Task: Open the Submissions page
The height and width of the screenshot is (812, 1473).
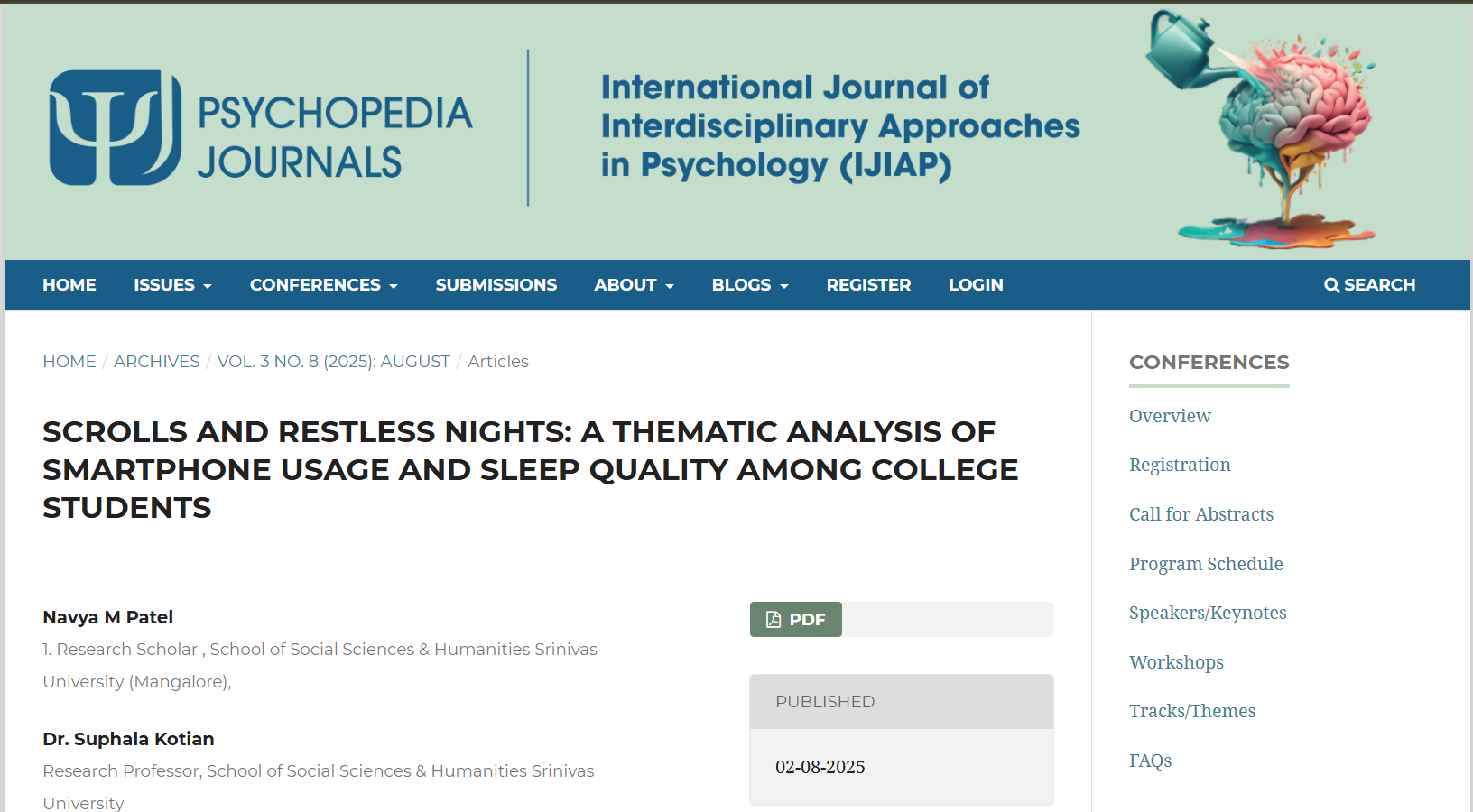Action: click(496, 285)
